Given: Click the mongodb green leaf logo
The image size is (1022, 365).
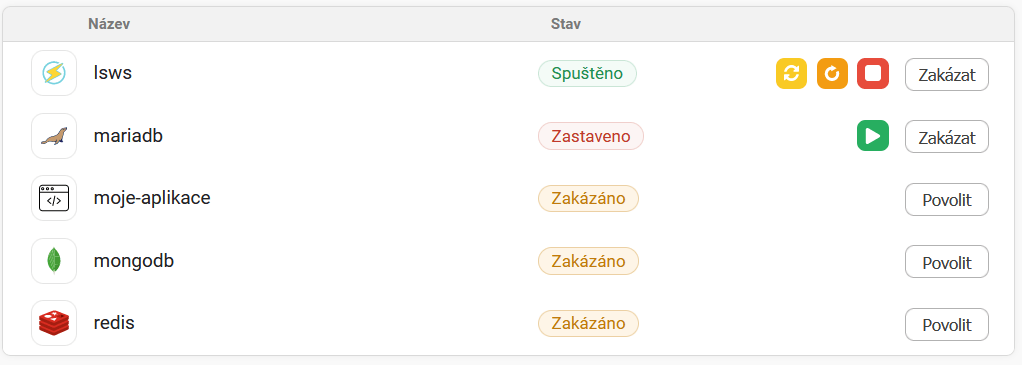Looking at the screenshot, I should point(54,261).
